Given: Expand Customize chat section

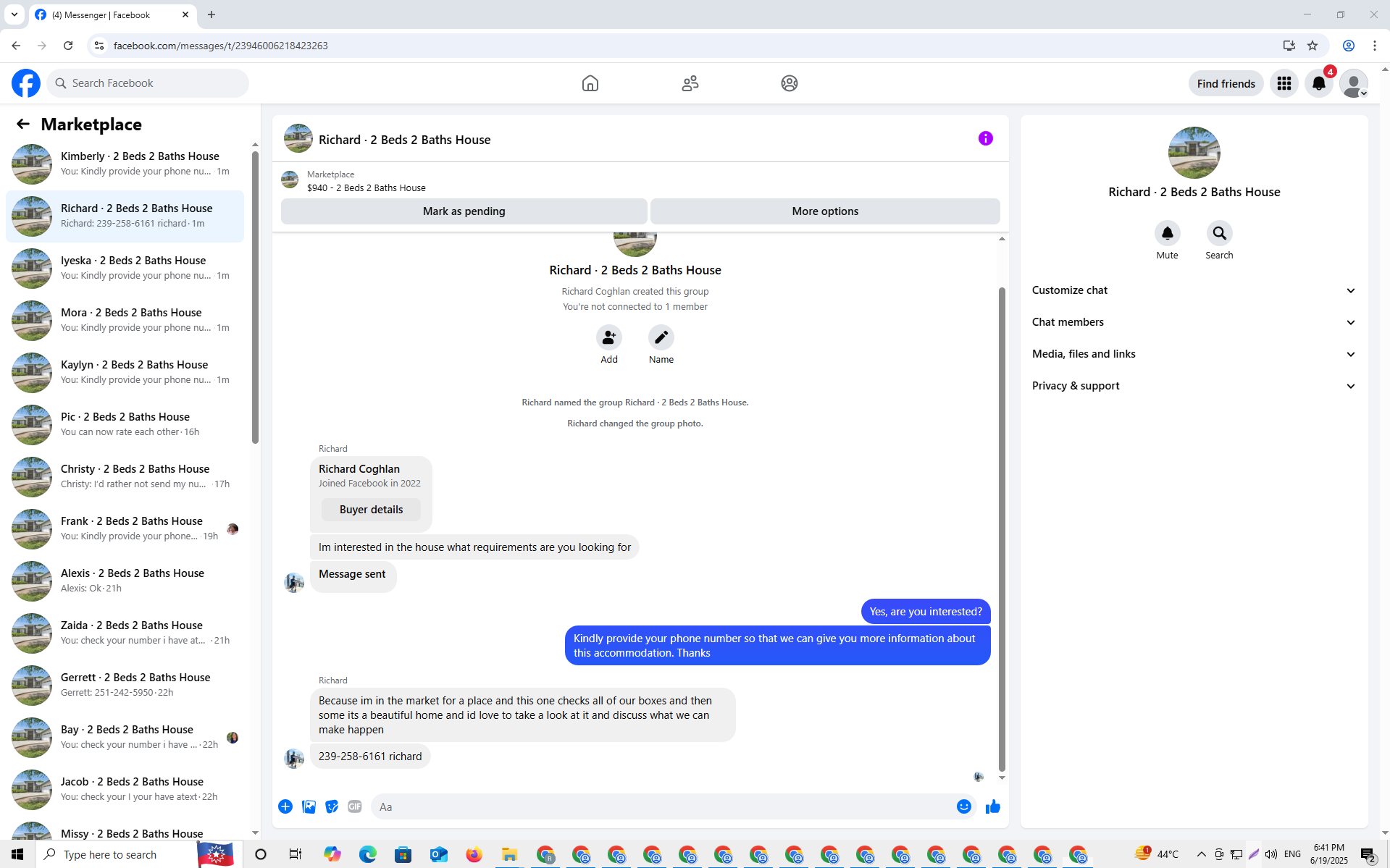Looking at the screenshot, I should (x=1194, y=290).
